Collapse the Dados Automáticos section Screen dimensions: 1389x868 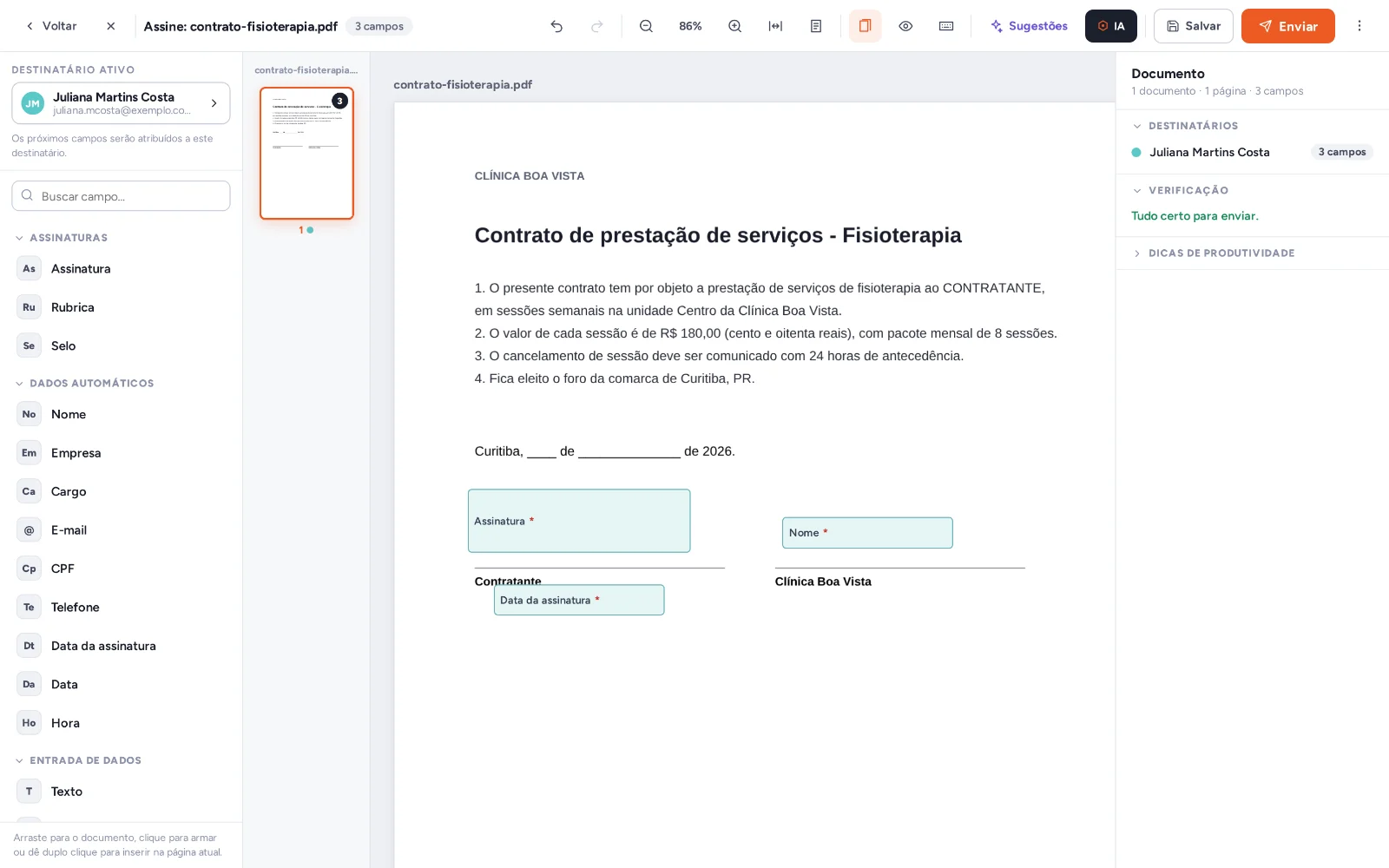pyautogui.click(x=84, y=383)
